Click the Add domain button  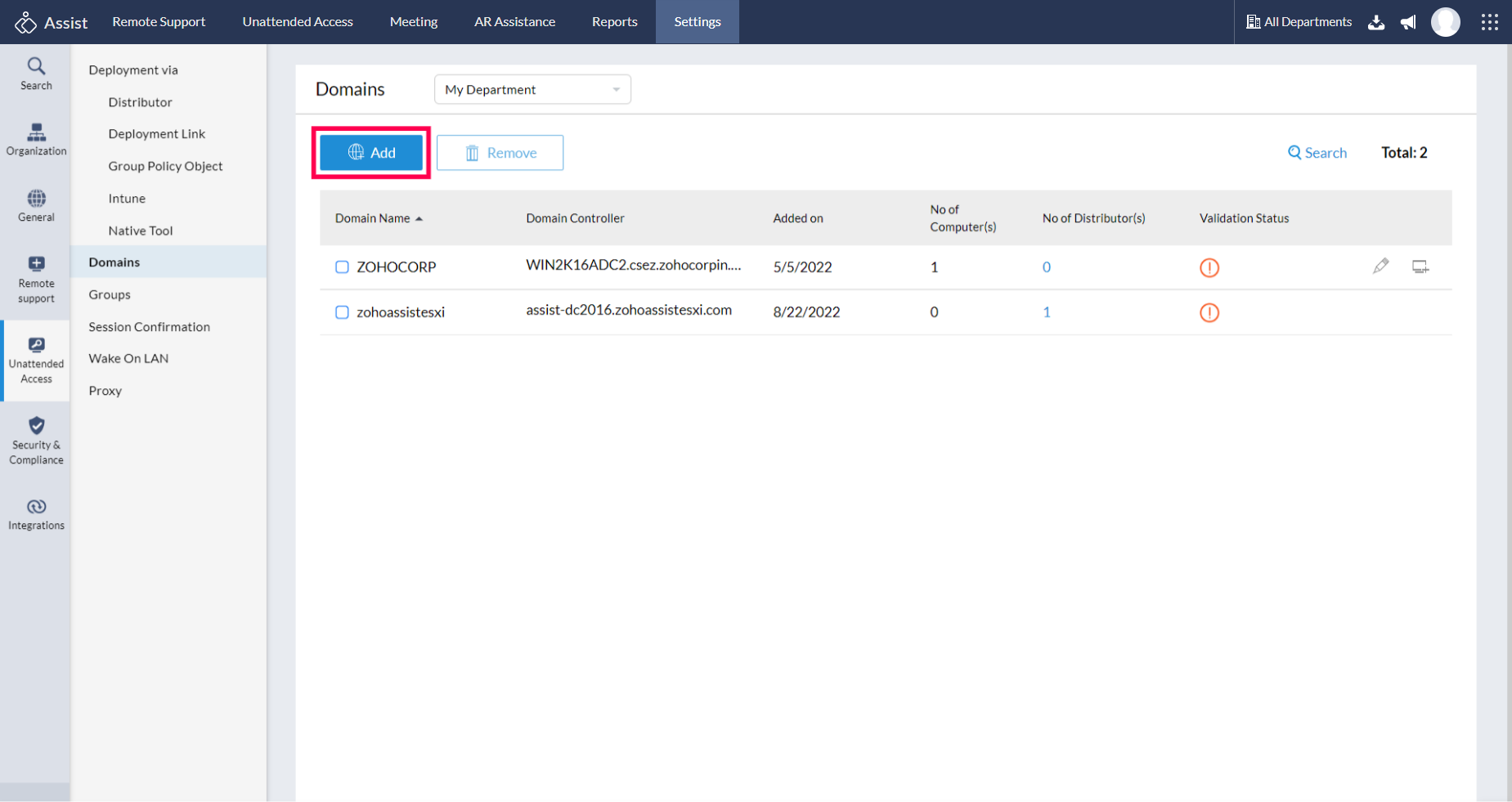[x=370, y=152]
